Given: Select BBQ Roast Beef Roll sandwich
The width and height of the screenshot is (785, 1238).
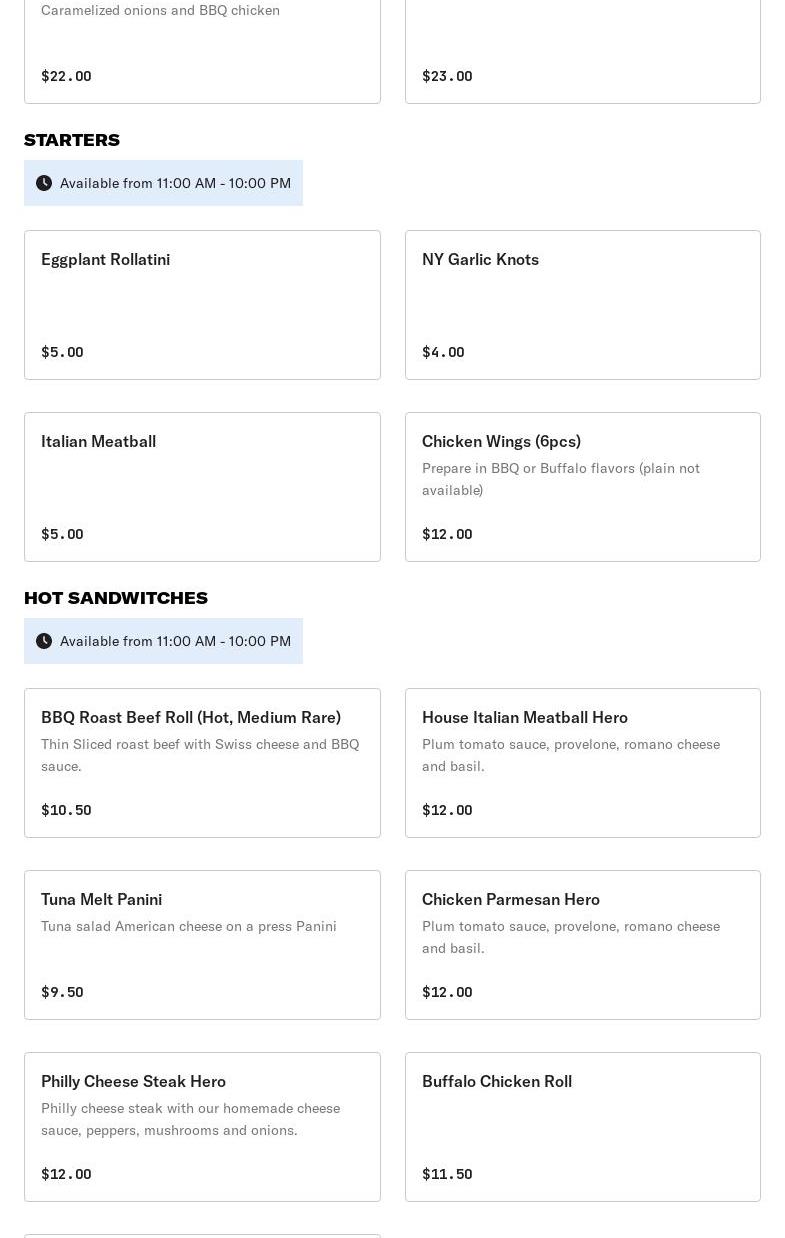Looking at the screenshot, I should pyautogui.click(x=202, y=763).
